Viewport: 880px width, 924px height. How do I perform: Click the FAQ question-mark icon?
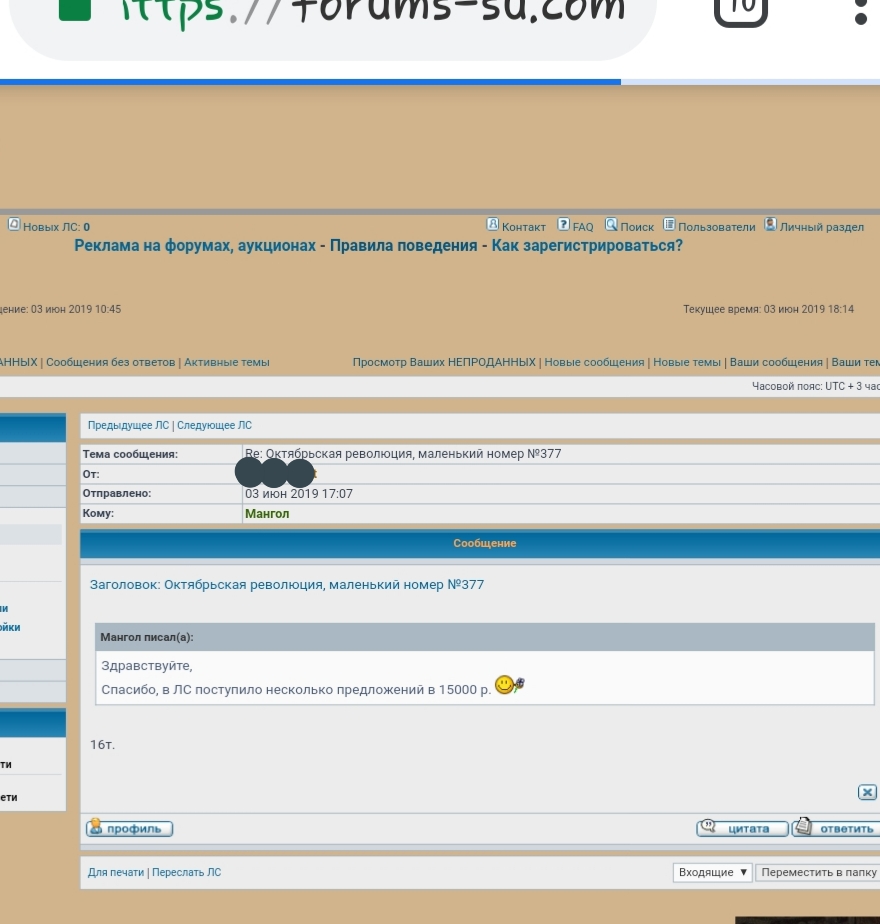coord(563,225)
